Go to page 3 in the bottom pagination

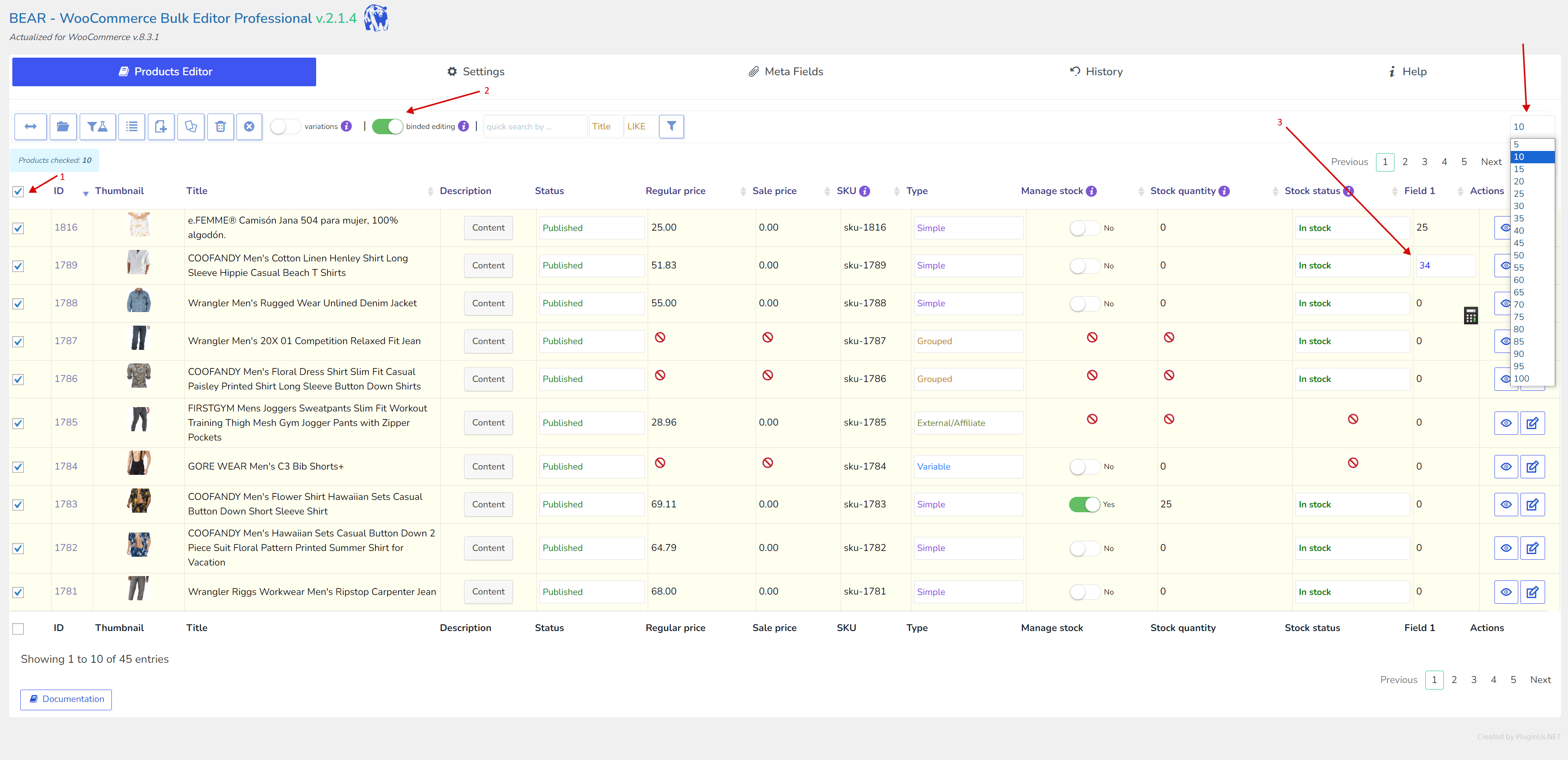(1473, 679)
